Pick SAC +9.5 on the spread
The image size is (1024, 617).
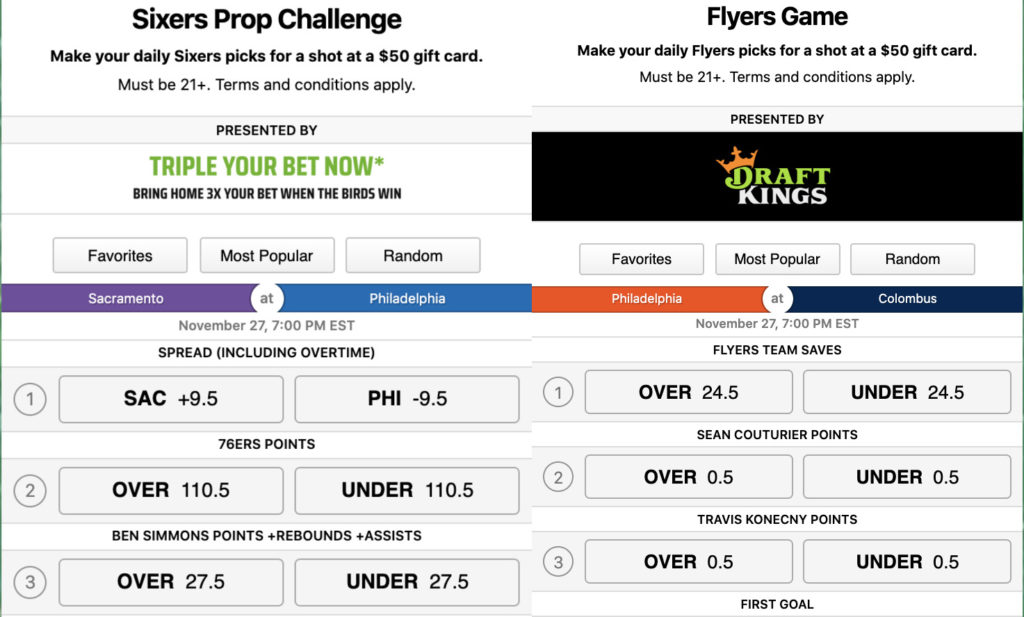click(x=171, y=399)
